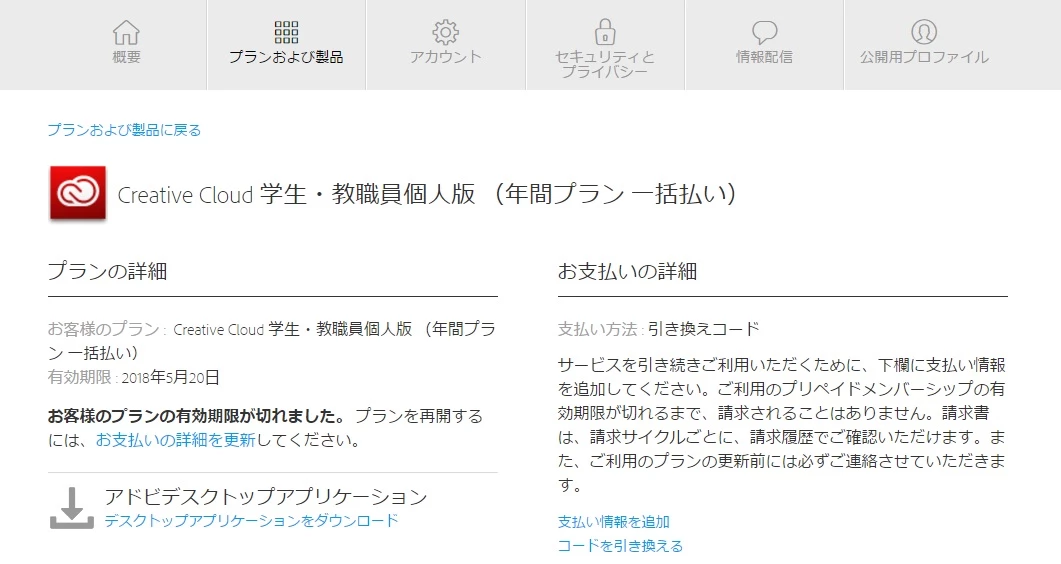Go to the 情報配信 tab label
Viewport: 1061px width, 564px height.
pyautogui.click(x=765, y=57)
